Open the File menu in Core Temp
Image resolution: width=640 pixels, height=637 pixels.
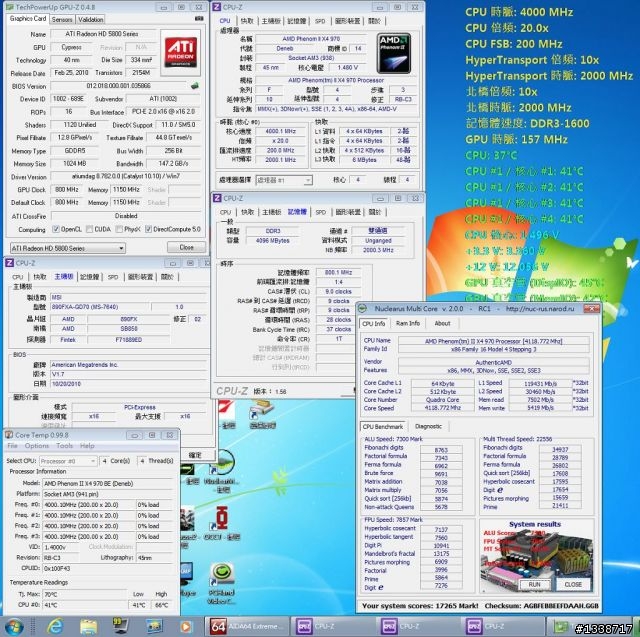(x=13, y=446)
